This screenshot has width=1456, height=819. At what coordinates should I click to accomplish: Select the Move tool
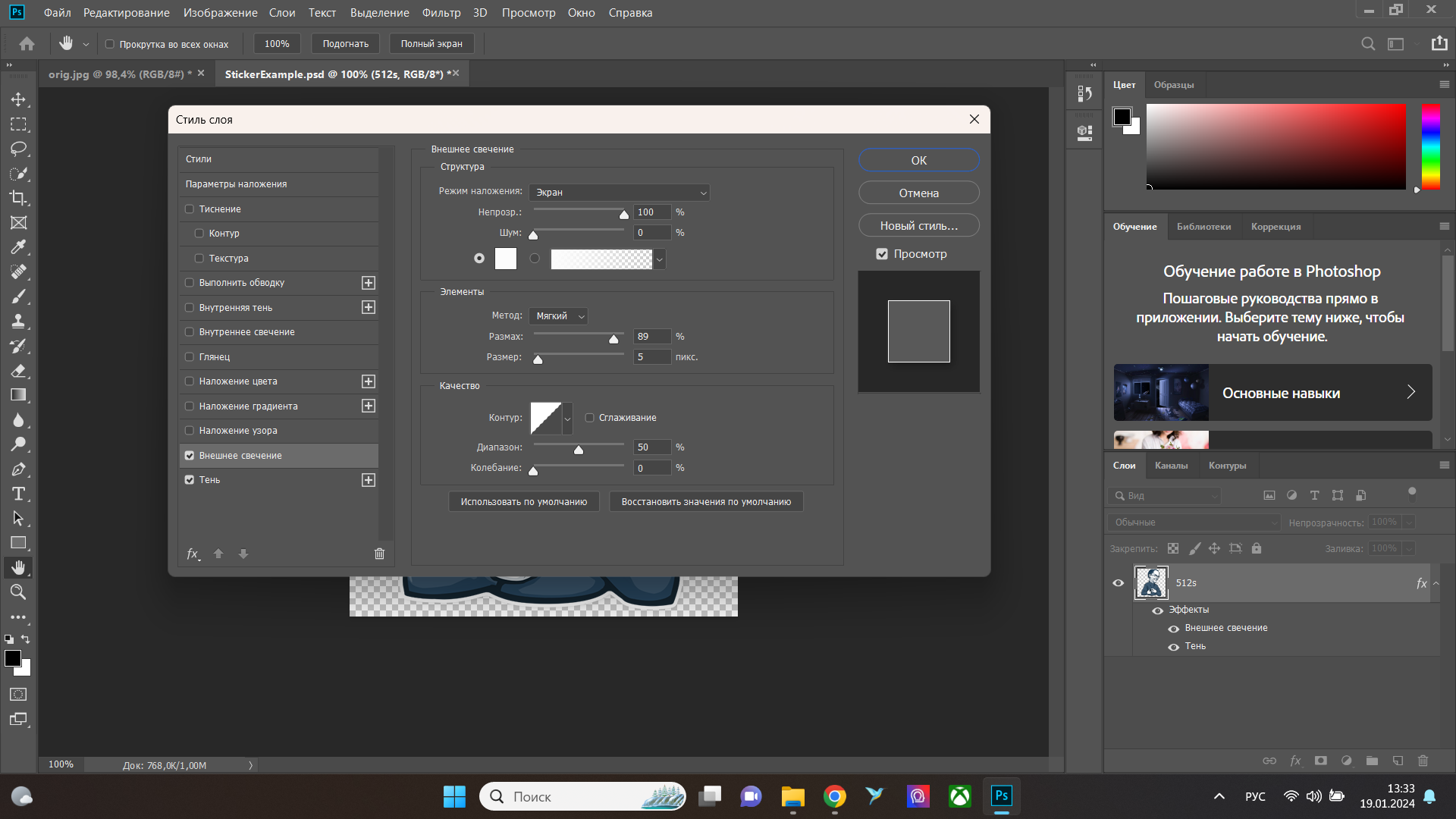(x=18, y=99)
